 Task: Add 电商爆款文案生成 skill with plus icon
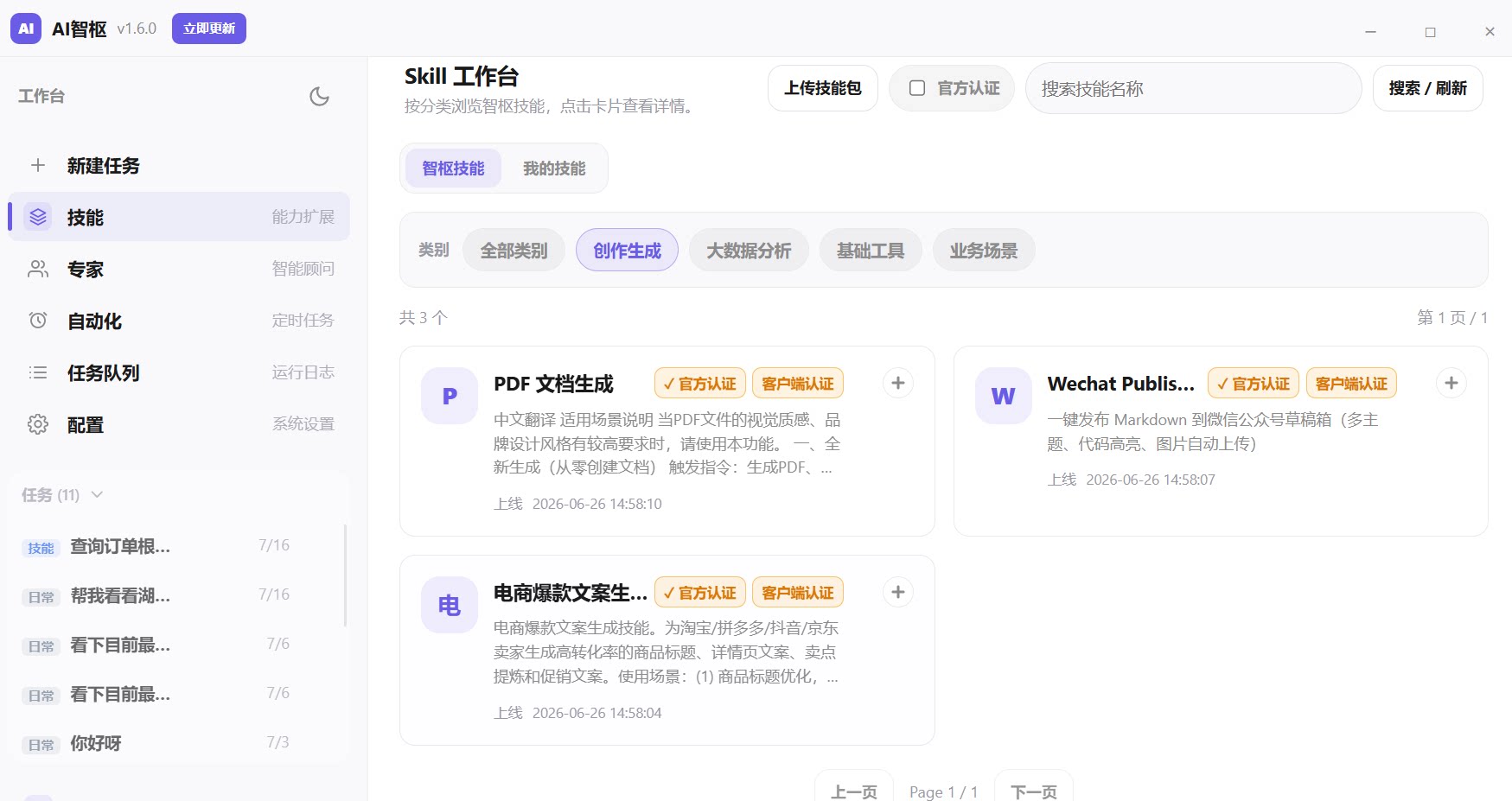click(898, 592)
